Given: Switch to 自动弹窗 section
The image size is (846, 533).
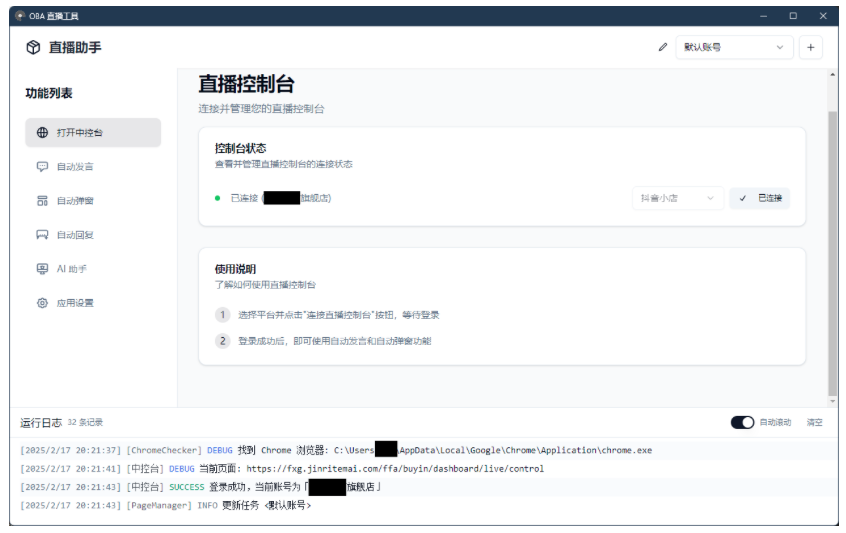Looking at the screenshot, I should click(93, 201).
